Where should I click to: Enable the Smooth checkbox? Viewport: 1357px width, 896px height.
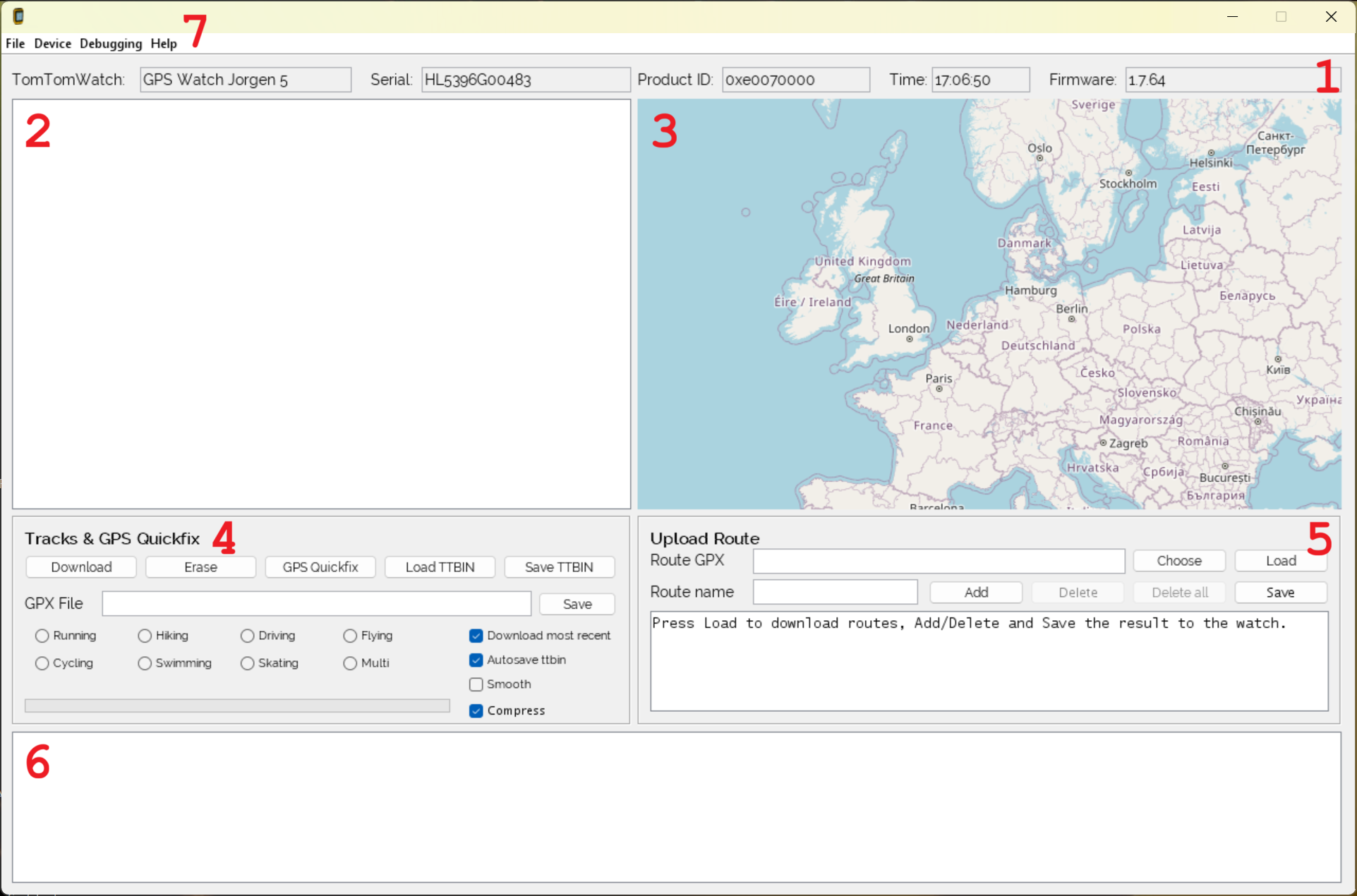[476, 684]
